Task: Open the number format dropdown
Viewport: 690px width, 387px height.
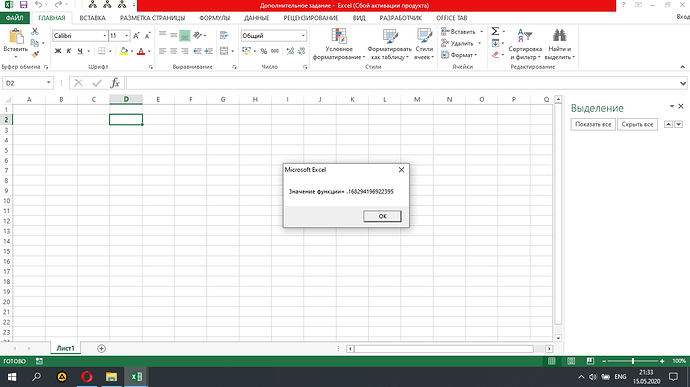Action: [303, 36]
